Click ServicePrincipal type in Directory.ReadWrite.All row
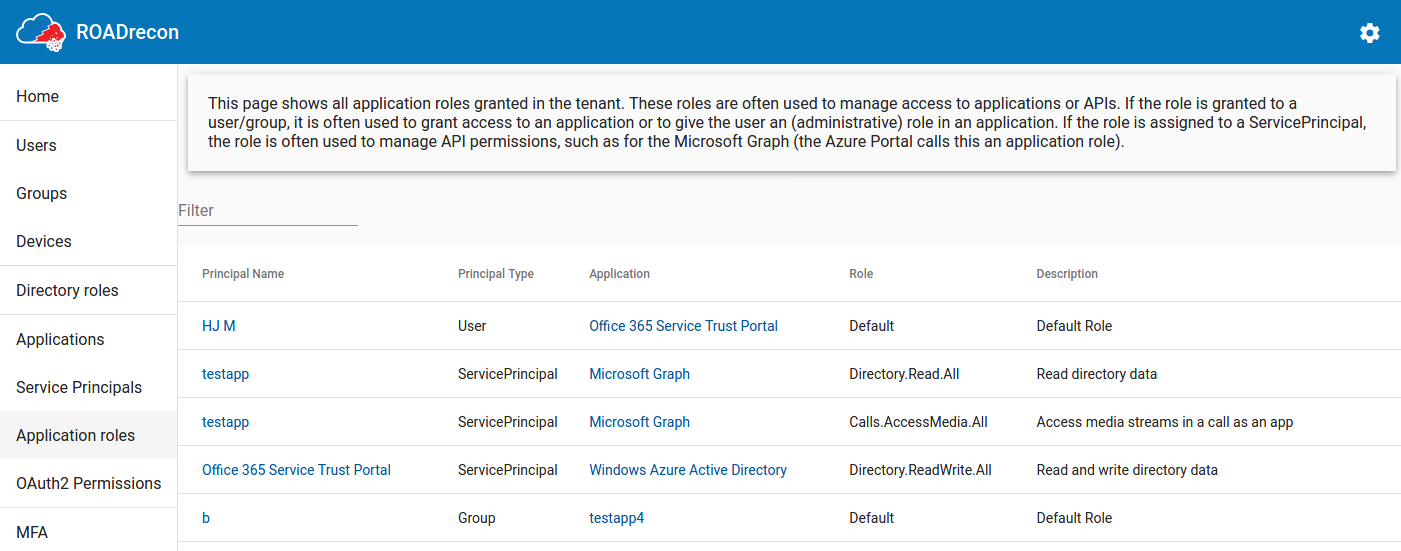This screenshot has width=1401, height=551. pyautogui.click(x=508, y=470)
